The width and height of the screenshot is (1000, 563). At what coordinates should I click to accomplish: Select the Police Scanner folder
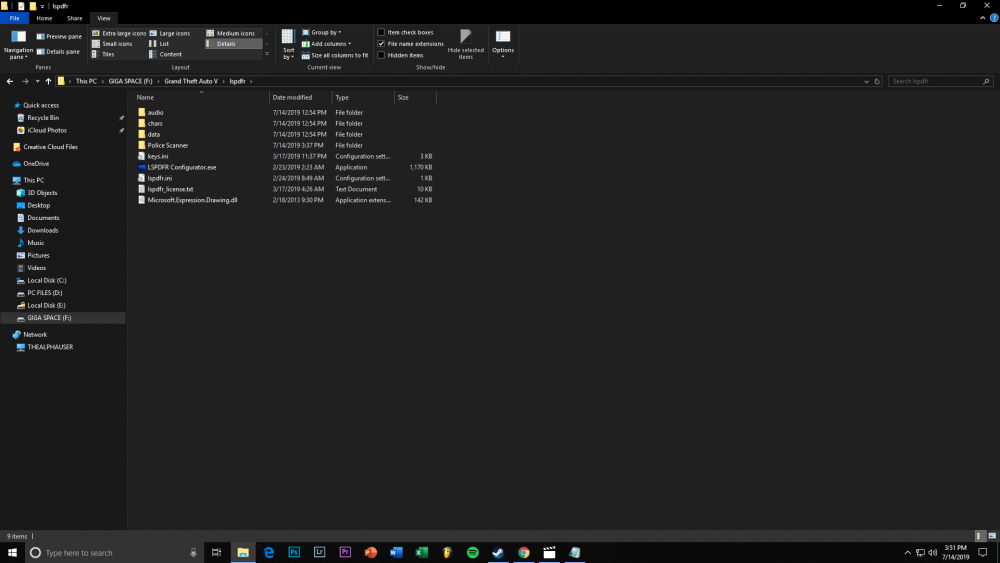[x=168, y=145]
